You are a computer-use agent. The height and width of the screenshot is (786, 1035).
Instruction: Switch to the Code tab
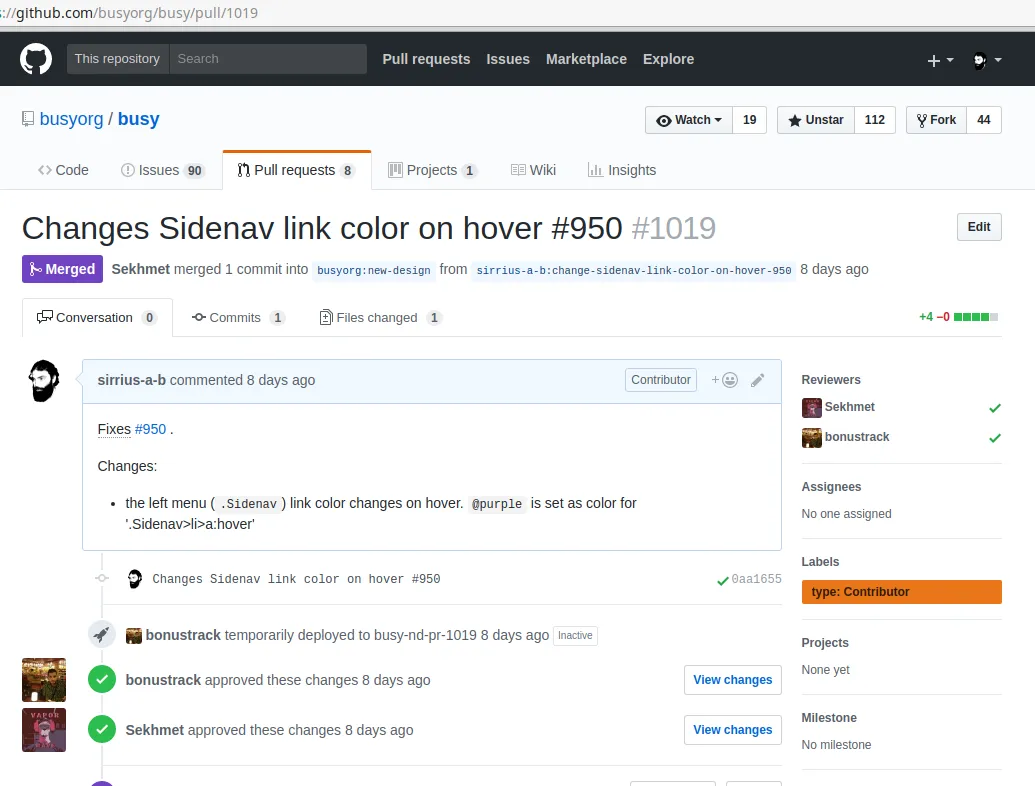63,170
